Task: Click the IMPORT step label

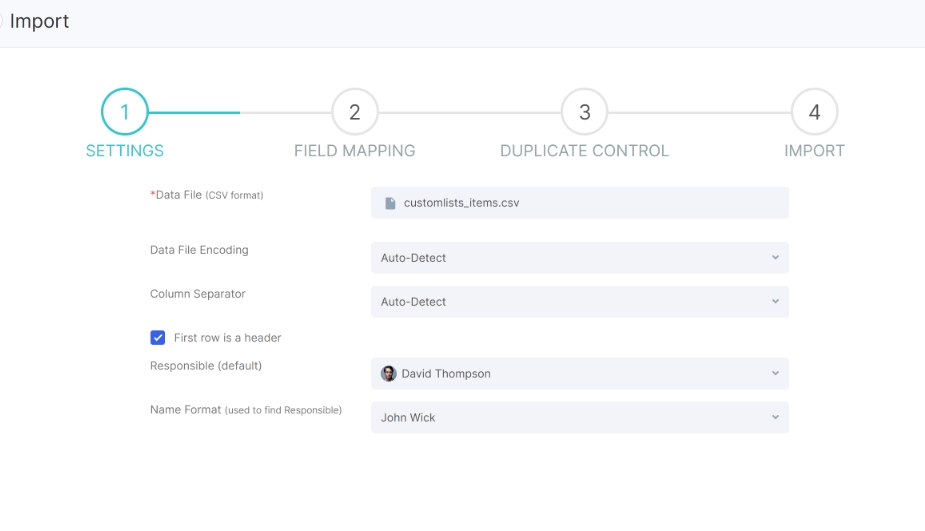Action: pyautogui.click(x=815, y=151)
